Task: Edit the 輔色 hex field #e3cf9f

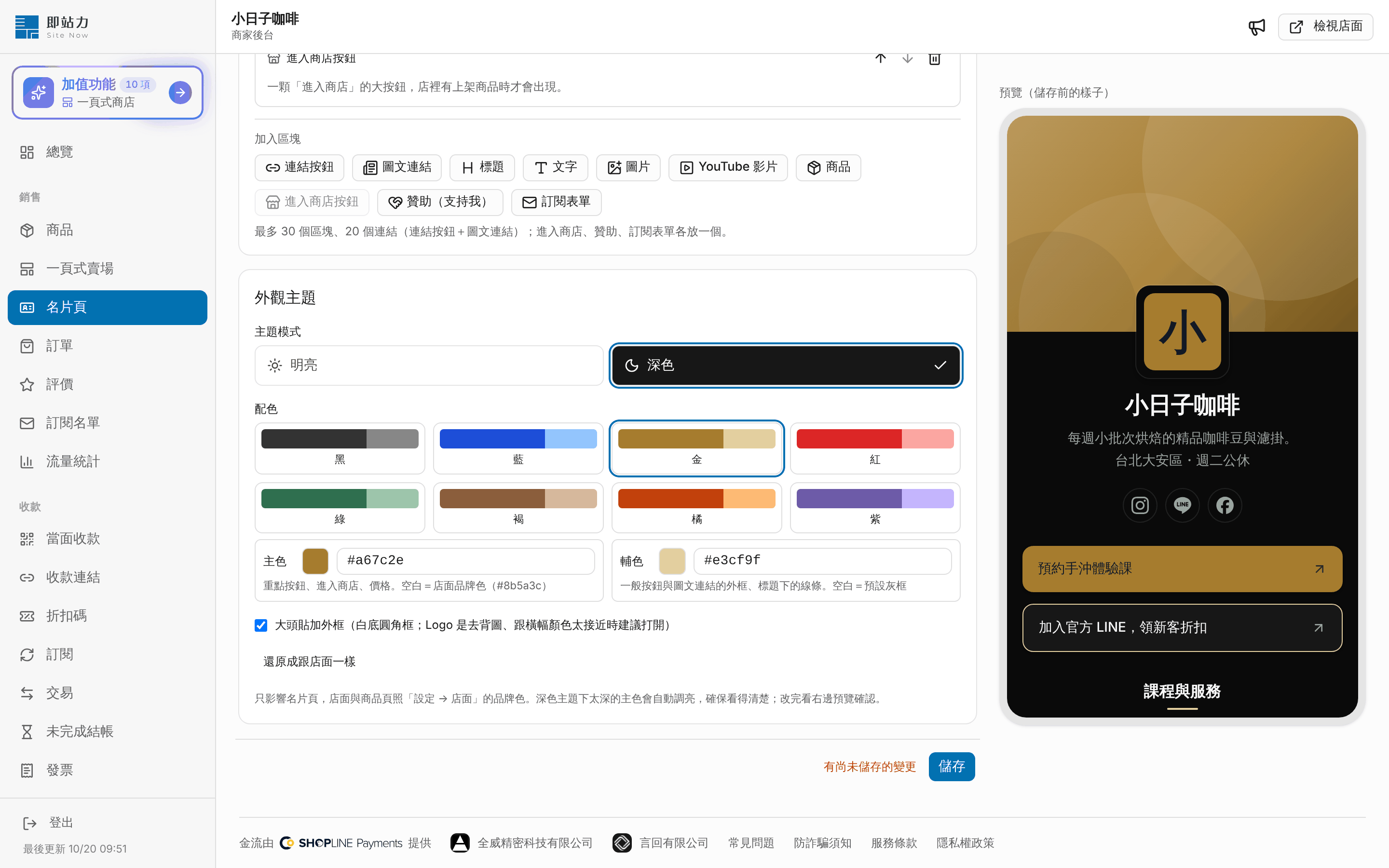Action: [x=822, y=561]
